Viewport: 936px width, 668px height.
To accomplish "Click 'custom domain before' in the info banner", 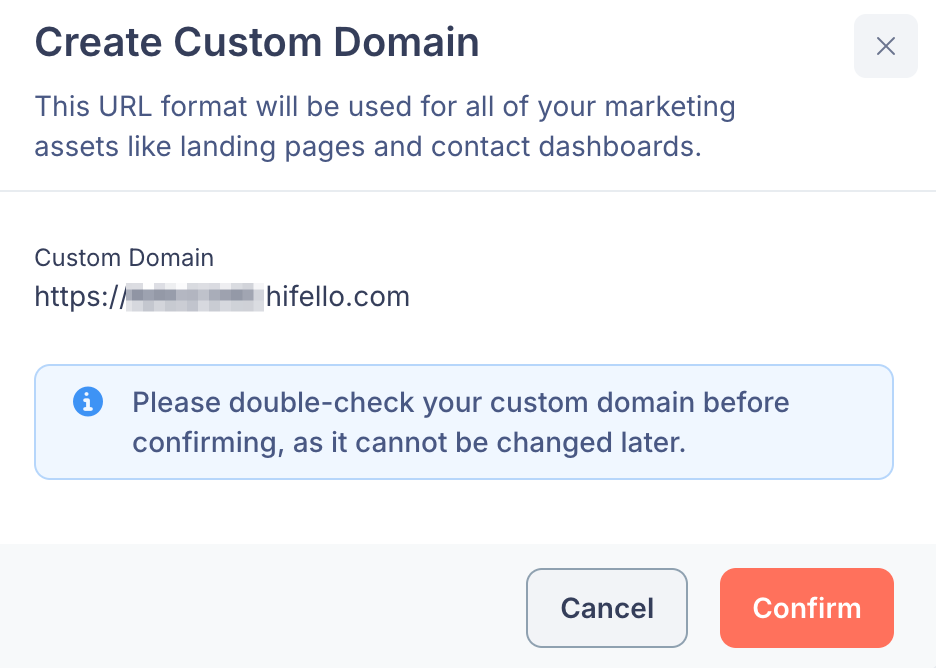I will 640,403.
